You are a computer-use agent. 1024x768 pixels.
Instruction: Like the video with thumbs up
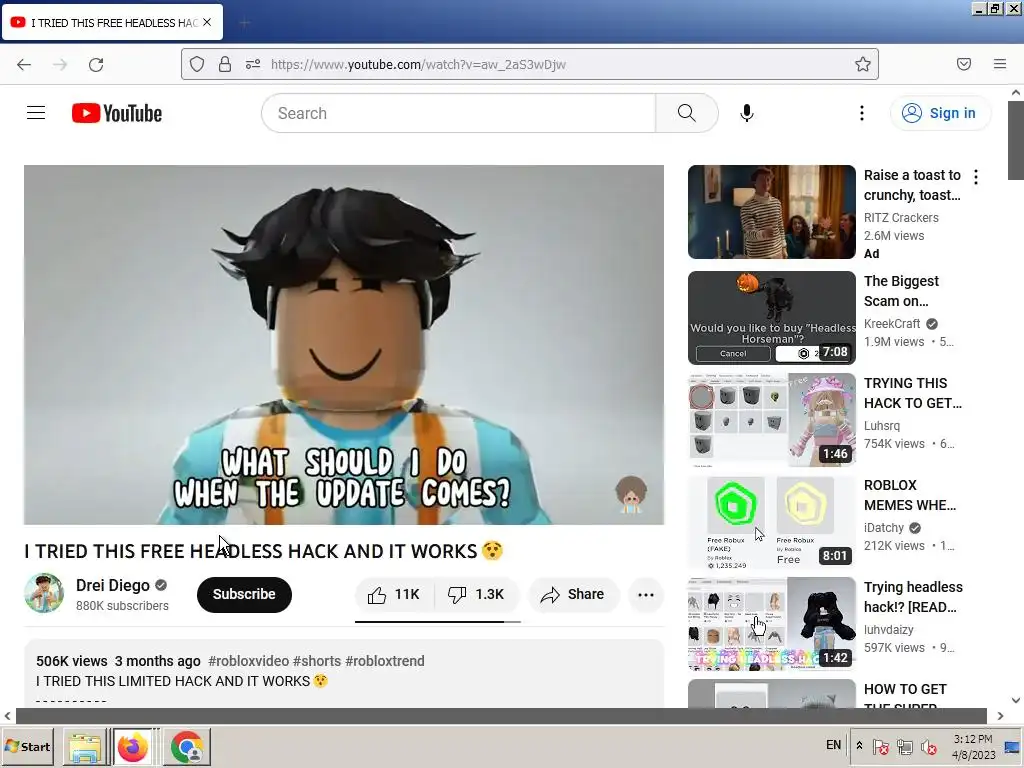394,594
